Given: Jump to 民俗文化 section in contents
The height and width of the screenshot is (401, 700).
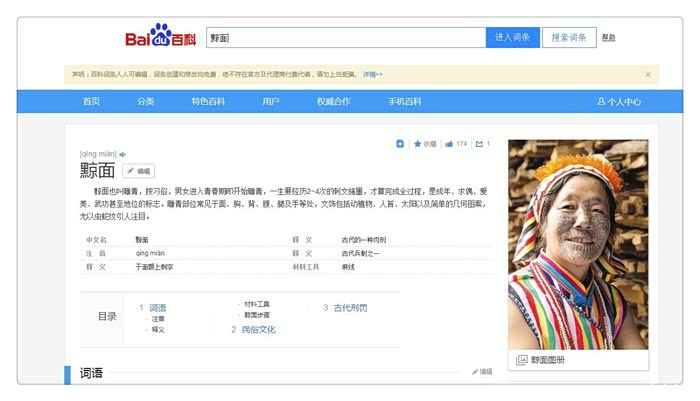Looking at the screenshot, I should pos(258,330).
